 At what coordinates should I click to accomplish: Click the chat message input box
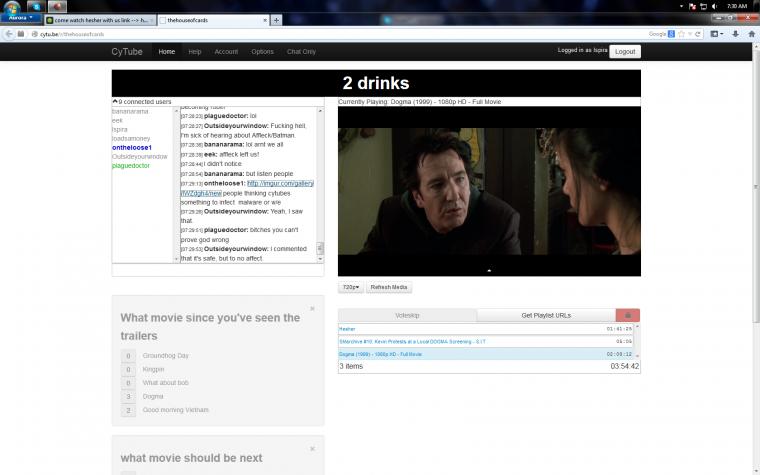(218, 270)
